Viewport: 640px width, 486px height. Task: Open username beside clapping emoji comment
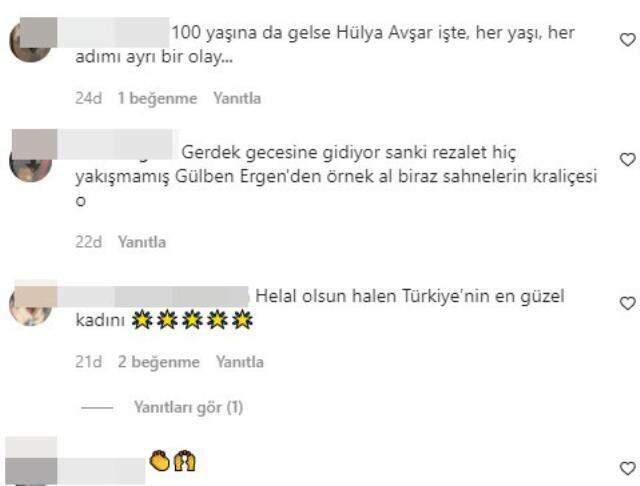click(x=101, y=470)
